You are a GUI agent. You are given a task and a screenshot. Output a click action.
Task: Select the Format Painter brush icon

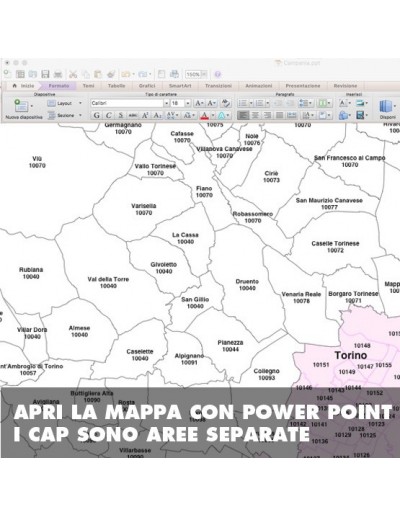tap(111, 74)
